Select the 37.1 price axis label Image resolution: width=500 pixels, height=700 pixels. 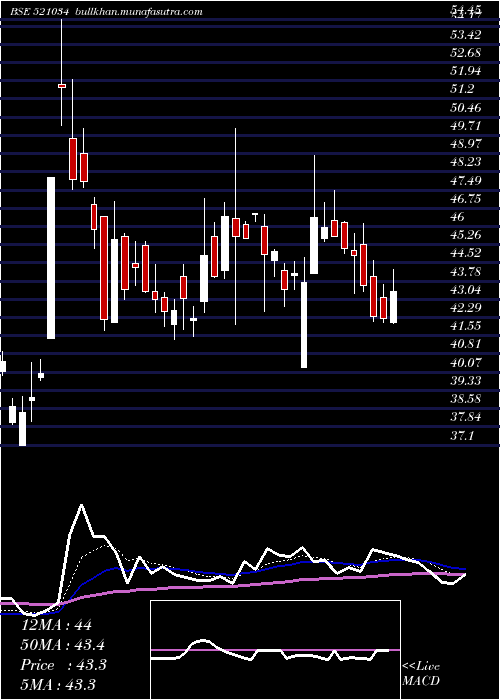point(462,436)
